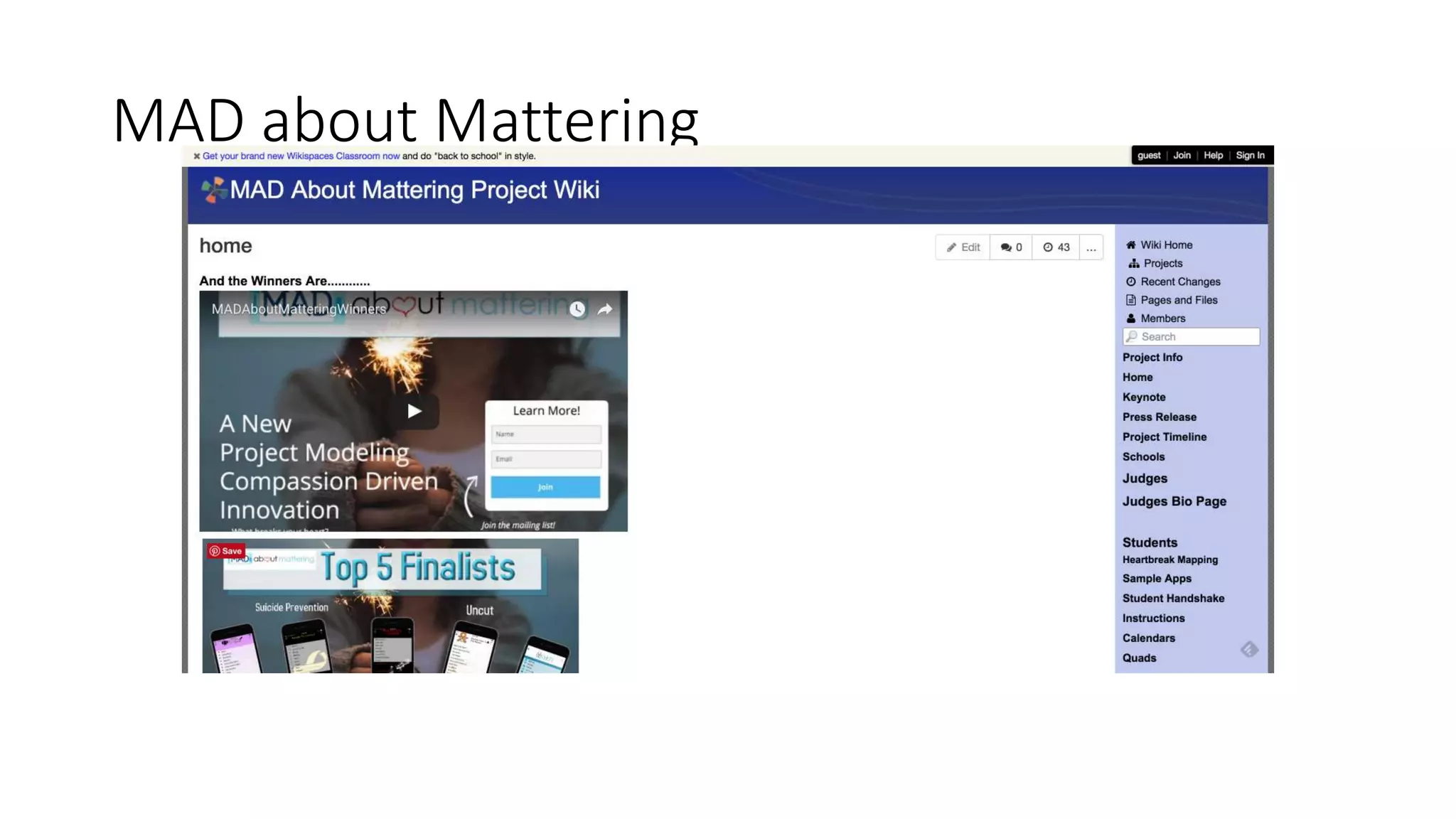The height and width of the screenshot is (819, 1456).
Task: Open the page discussion comments count
Action: click(x=1011, y=247)
